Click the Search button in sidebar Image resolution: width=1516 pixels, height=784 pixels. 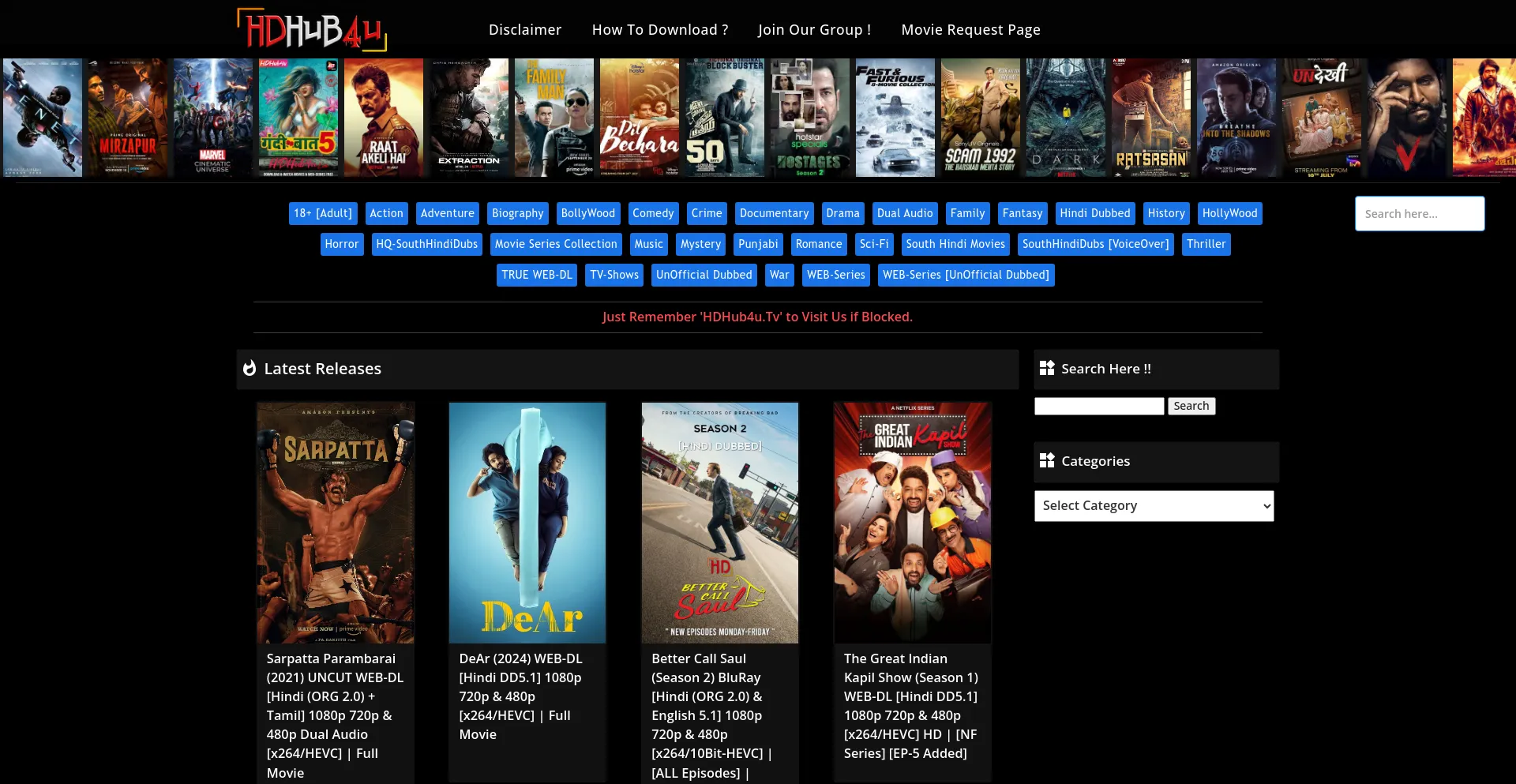pyautogui.click(x=1191, y=406)
